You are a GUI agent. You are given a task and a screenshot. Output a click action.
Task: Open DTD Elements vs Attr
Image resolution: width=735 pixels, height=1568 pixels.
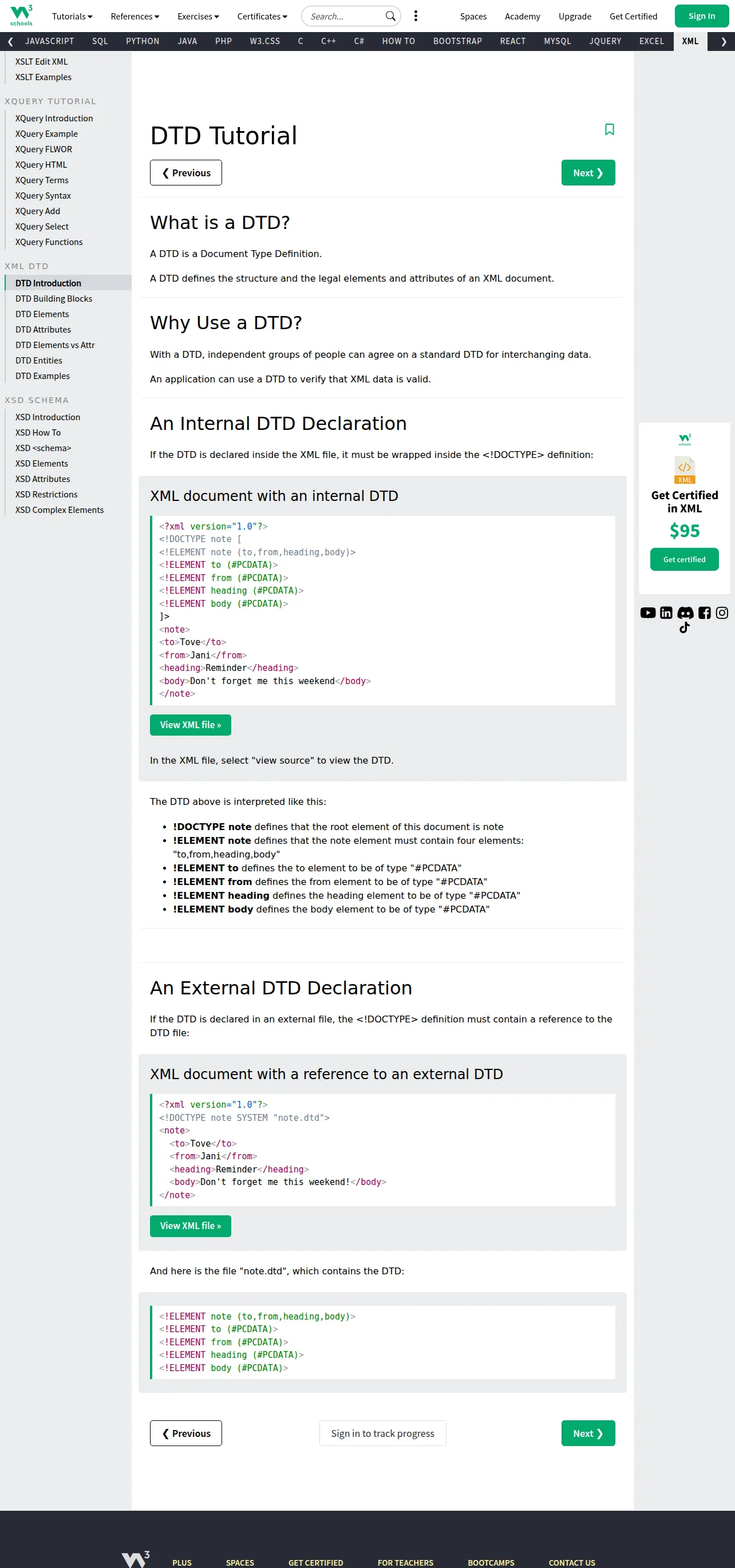click(68, 345)
